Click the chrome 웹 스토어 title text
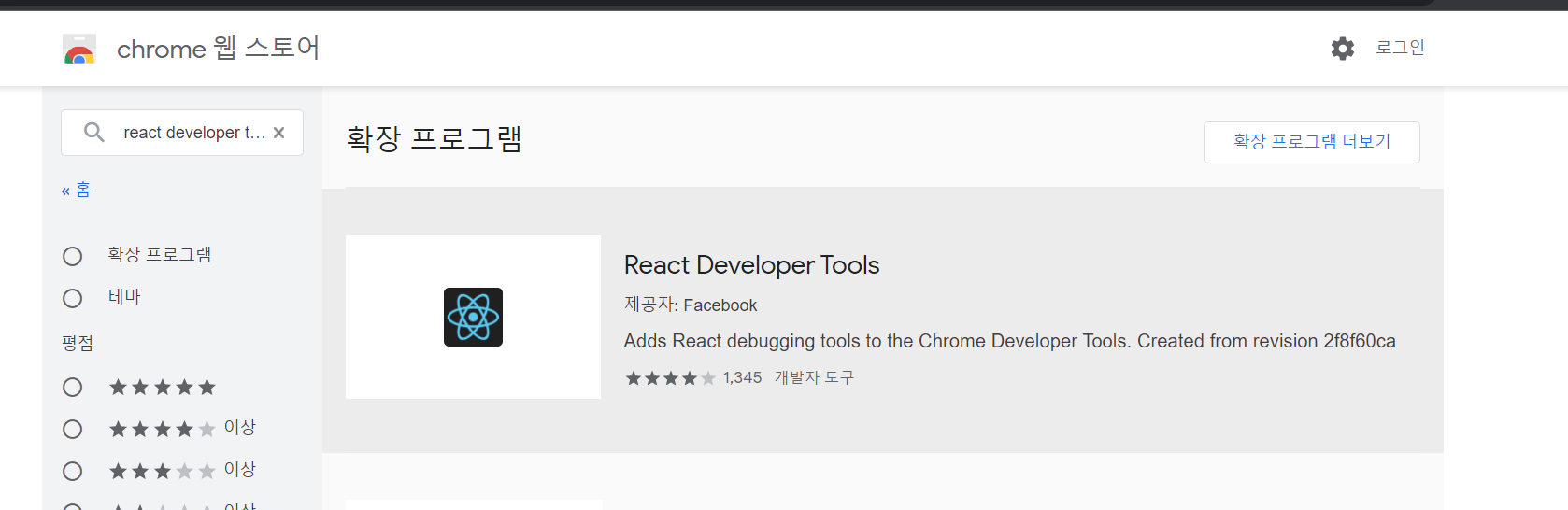Screen dimensions: 1568x510 (x=218, y=49)
